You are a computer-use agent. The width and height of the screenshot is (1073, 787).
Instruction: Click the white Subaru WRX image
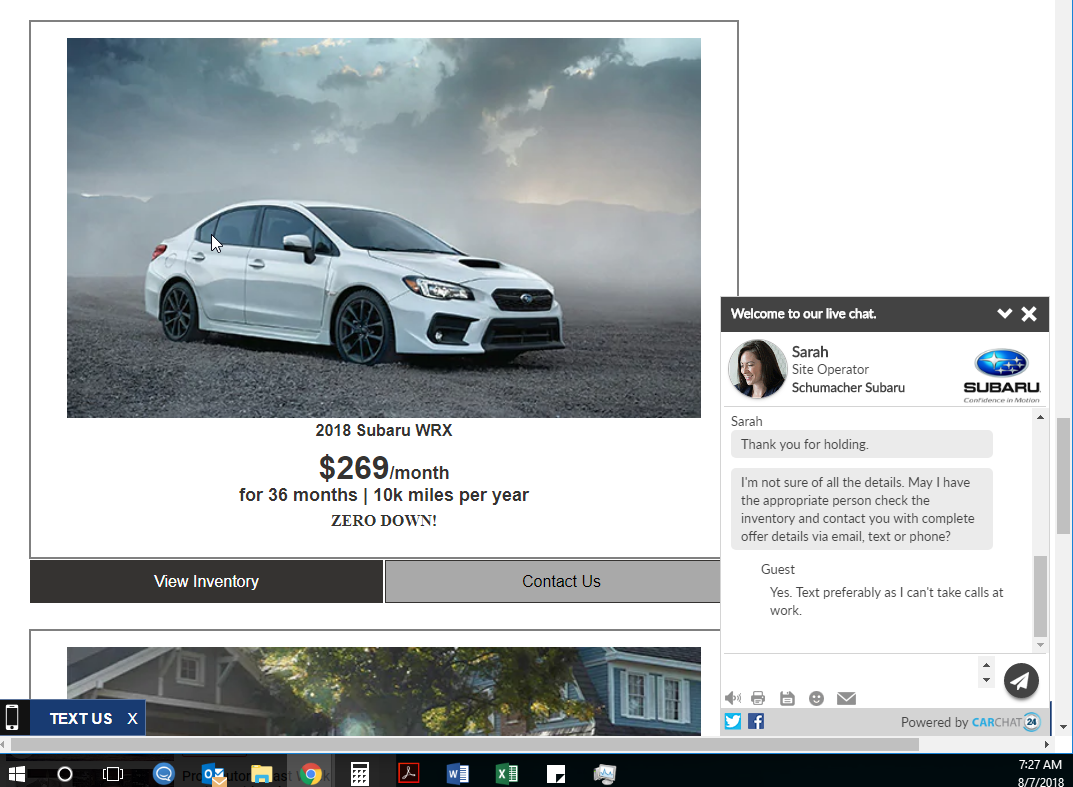[384, 228]
